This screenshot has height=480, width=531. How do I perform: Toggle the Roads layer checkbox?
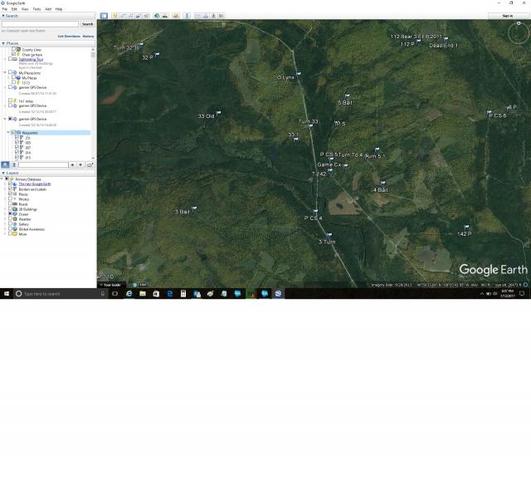coord(10,204)
